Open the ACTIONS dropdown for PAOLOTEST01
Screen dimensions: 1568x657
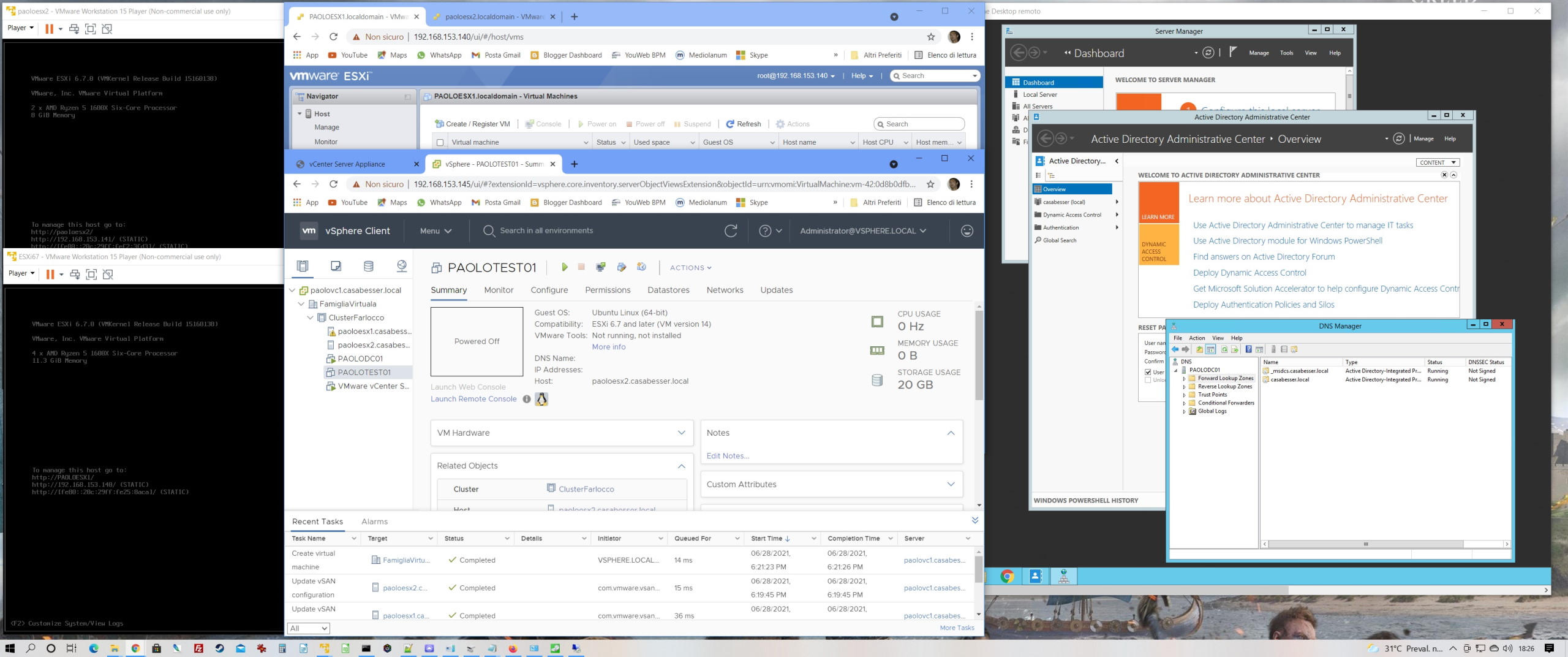point(690,268)
